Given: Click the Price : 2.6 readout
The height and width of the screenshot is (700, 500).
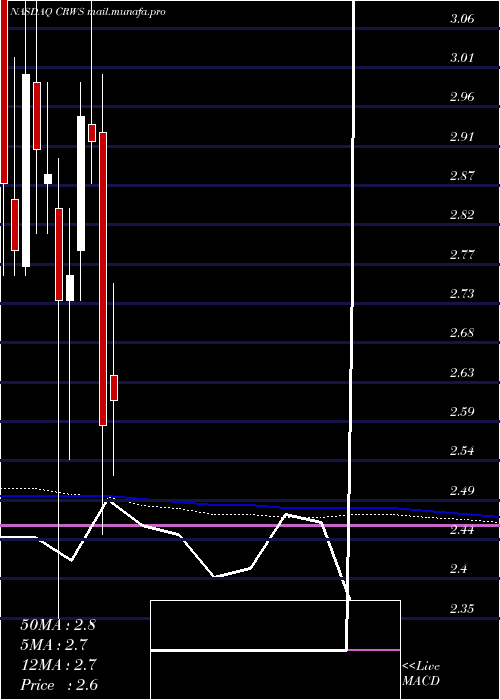Looking at the screenshot, I should pos(59,685).
